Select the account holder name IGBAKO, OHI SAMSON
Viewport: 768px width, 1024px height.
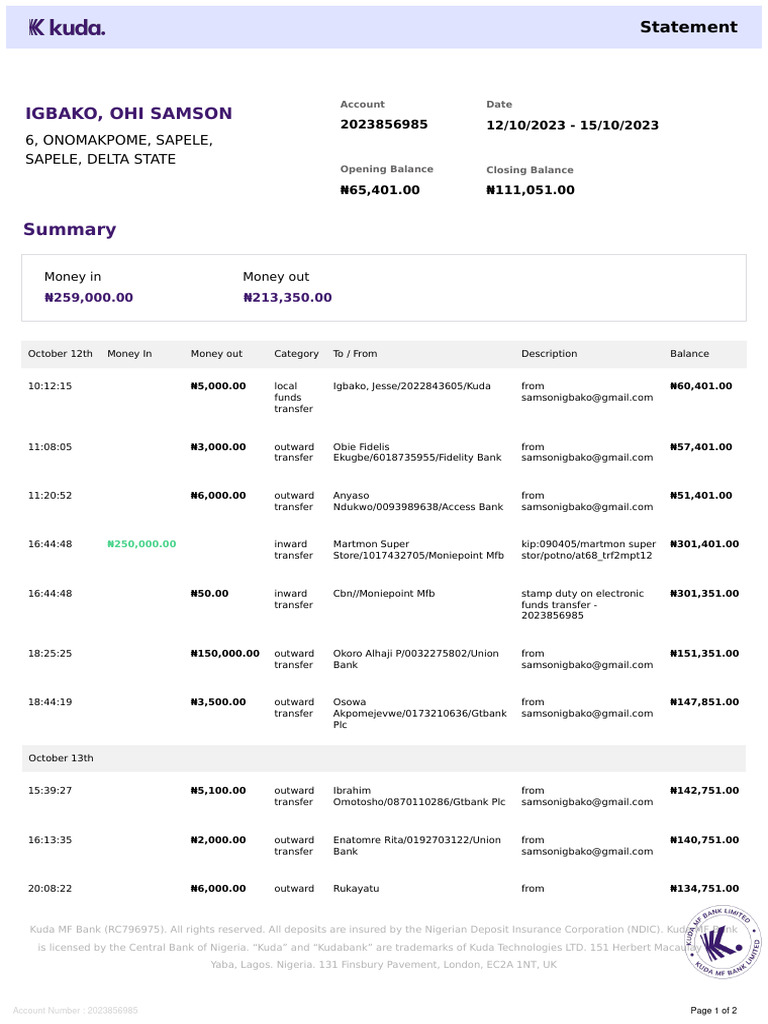128,114
